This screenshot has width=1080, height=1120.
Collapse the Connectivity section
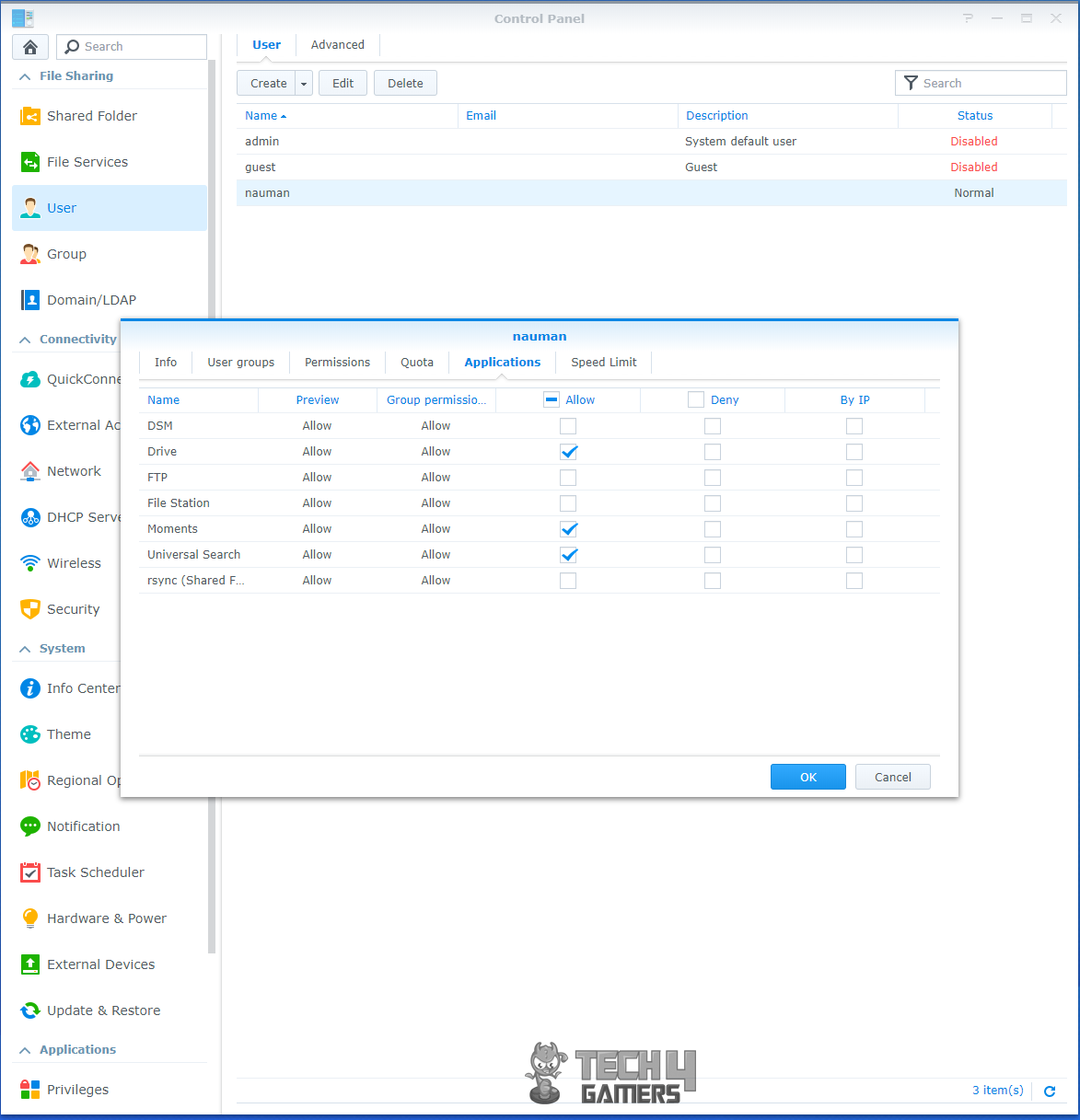click(25, 340)
